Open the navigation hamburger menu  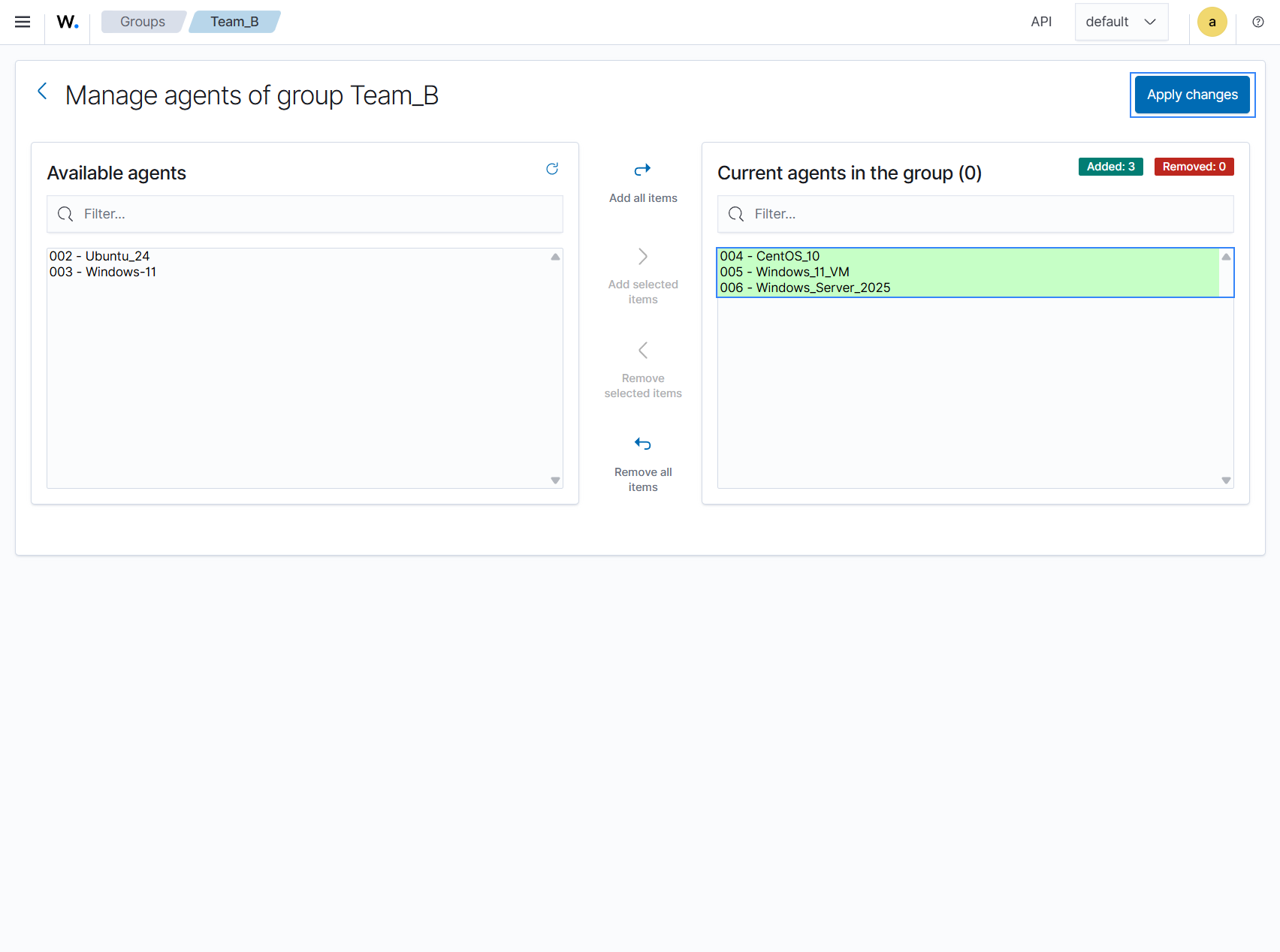tap(22, 22)
